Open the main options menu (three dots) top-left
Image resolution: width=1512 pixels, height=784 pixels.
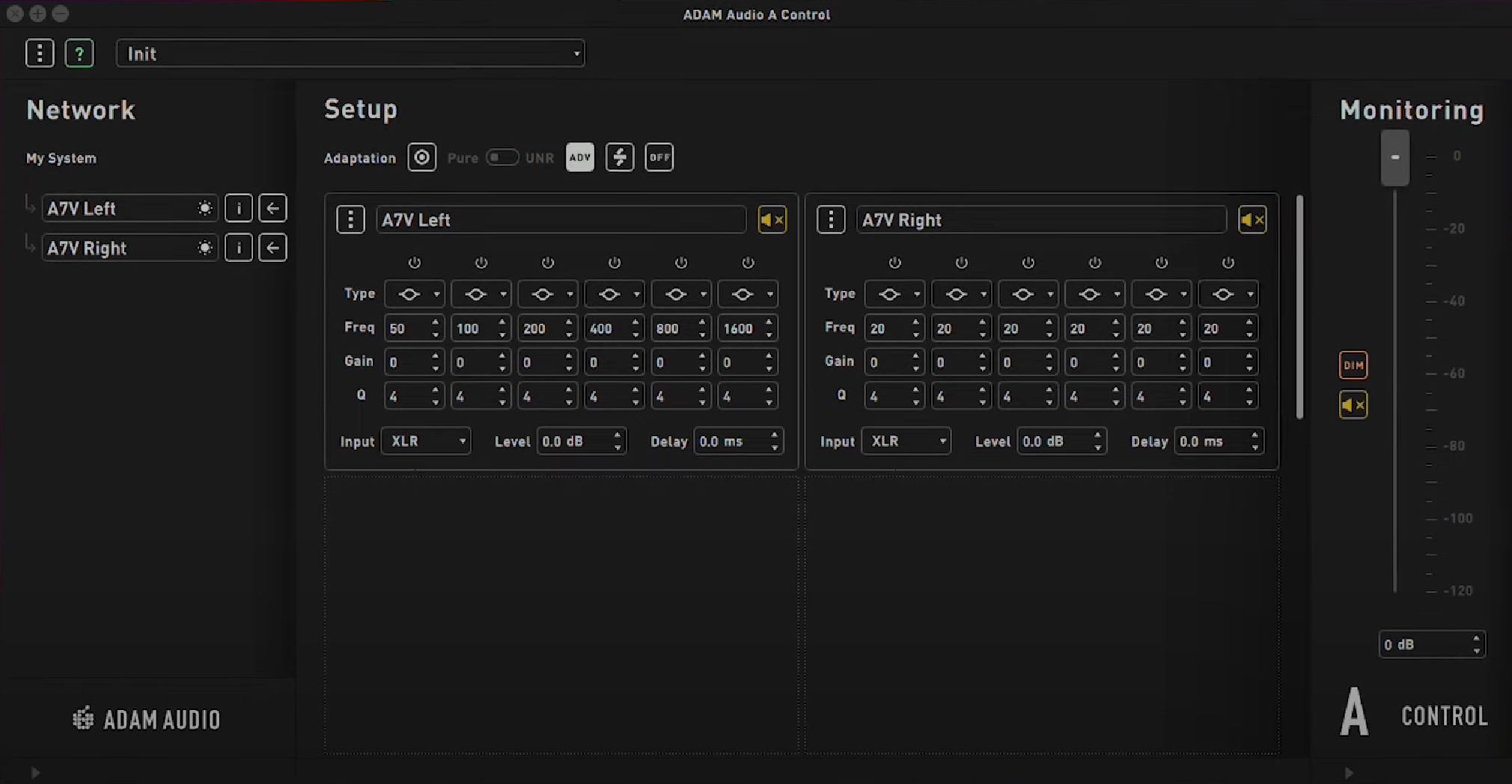pyautogui.click(x=40, y=53)
